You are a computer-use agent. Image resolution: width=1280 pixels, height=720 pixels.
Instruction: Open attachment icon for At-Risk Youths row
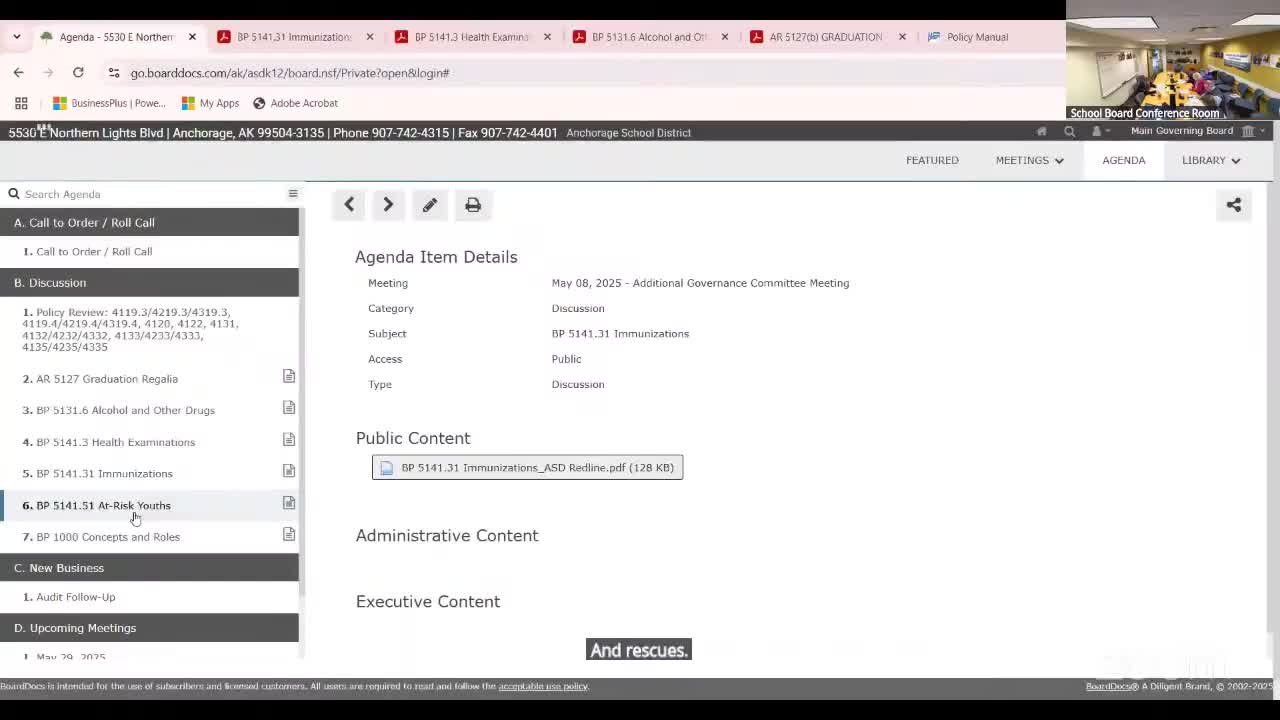(x=289, y=503)
